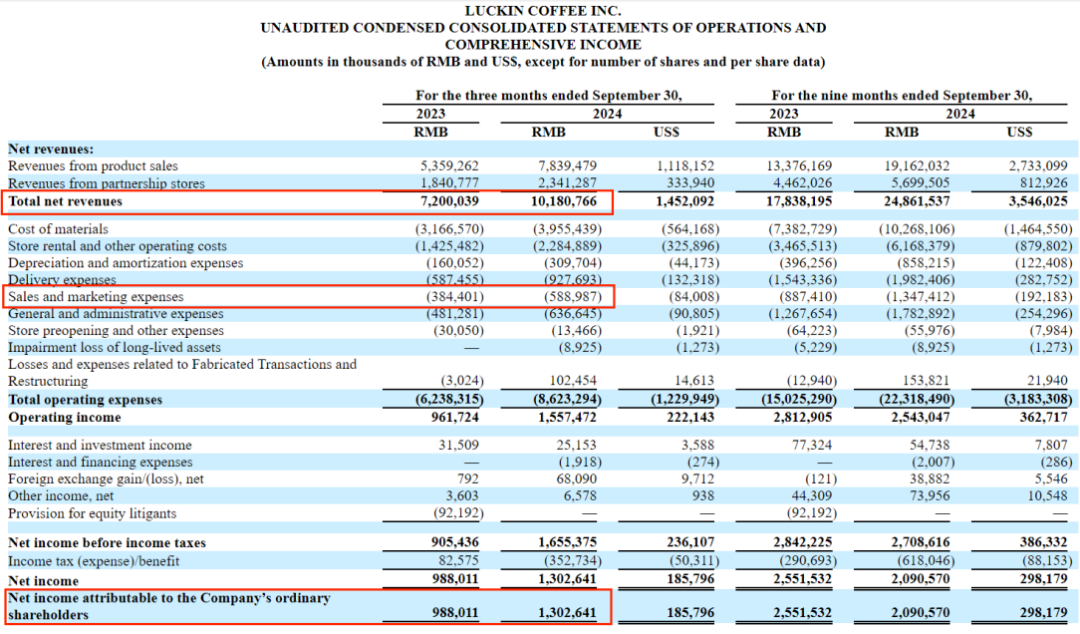
Task: Click the Foreign exchange gain/(loss), net label
Action: point(105,479)
